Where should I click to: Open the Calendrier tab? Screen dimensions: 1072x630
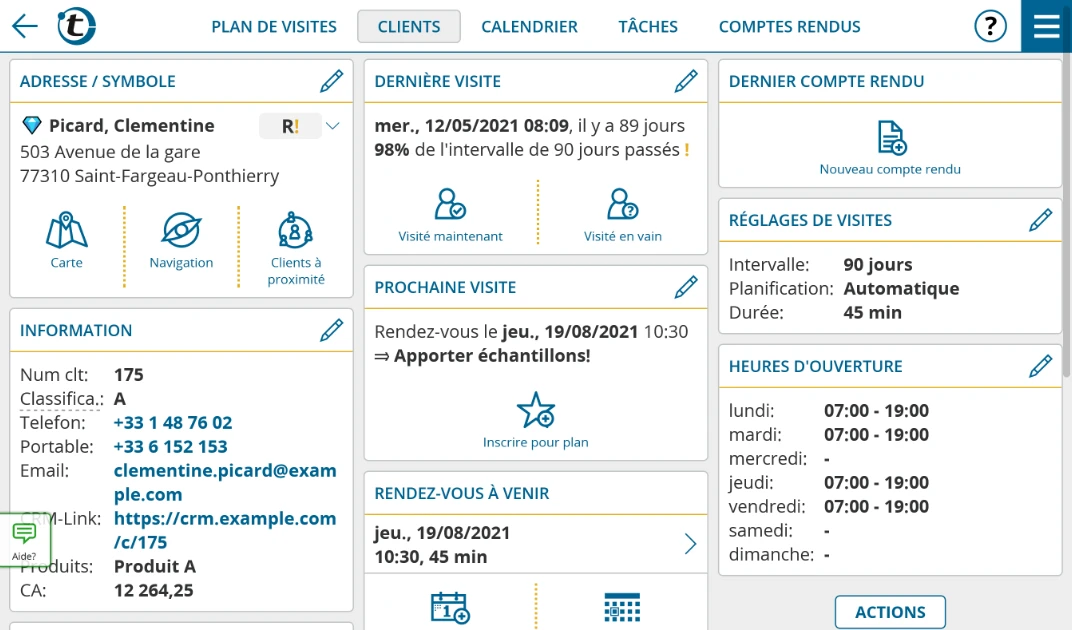click(x=529, y=27)
